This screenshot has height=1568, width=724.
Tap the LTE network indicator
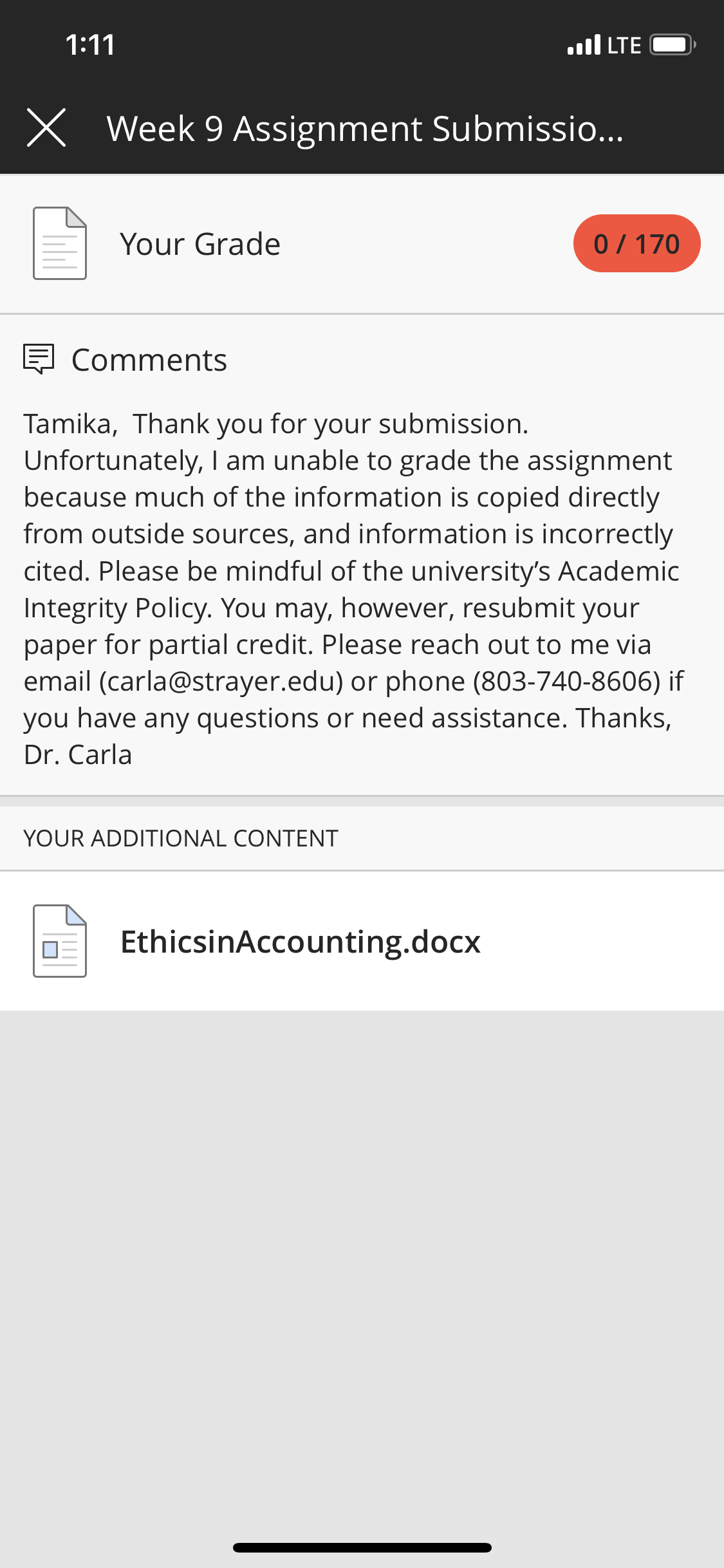pos(624,46)
